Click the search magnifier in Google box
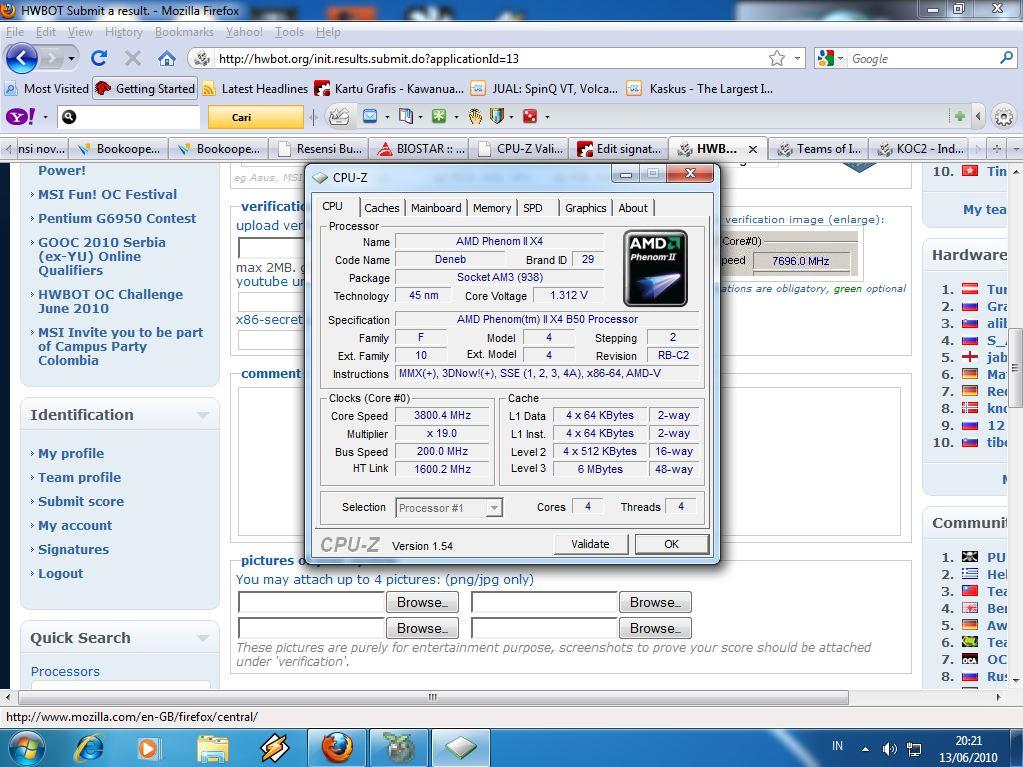Viewport: 1023px width, 767px height. [x=1006, y=59]
